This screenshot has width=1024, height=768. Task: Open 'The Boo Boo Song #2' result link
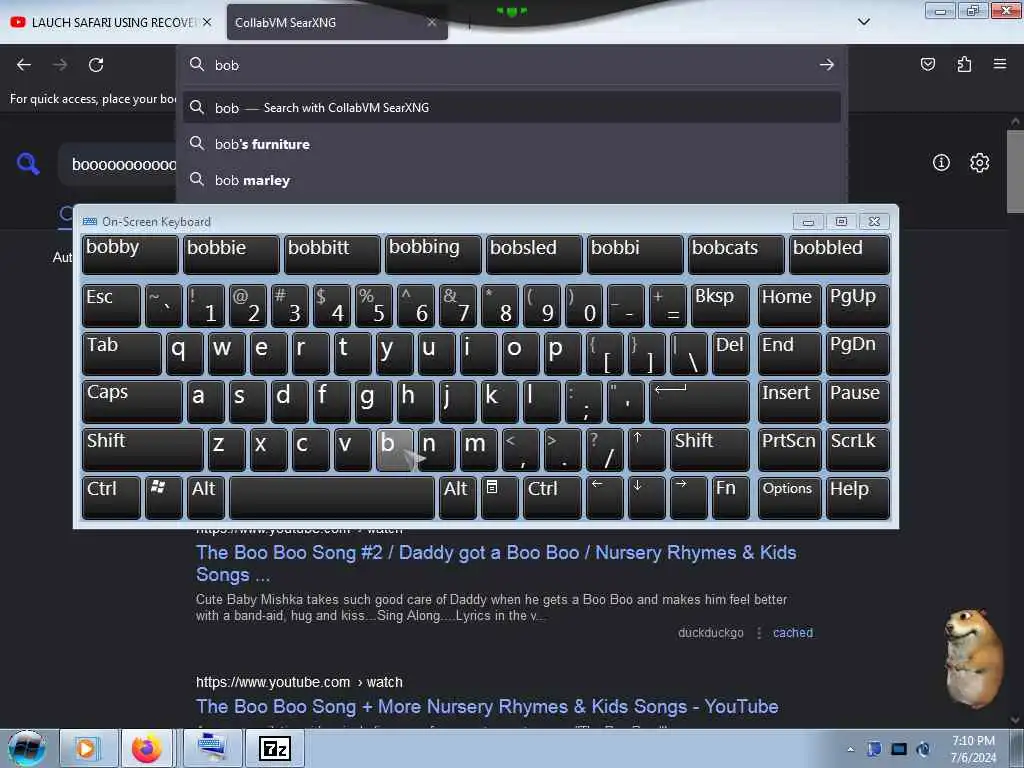tap(496, 564)
